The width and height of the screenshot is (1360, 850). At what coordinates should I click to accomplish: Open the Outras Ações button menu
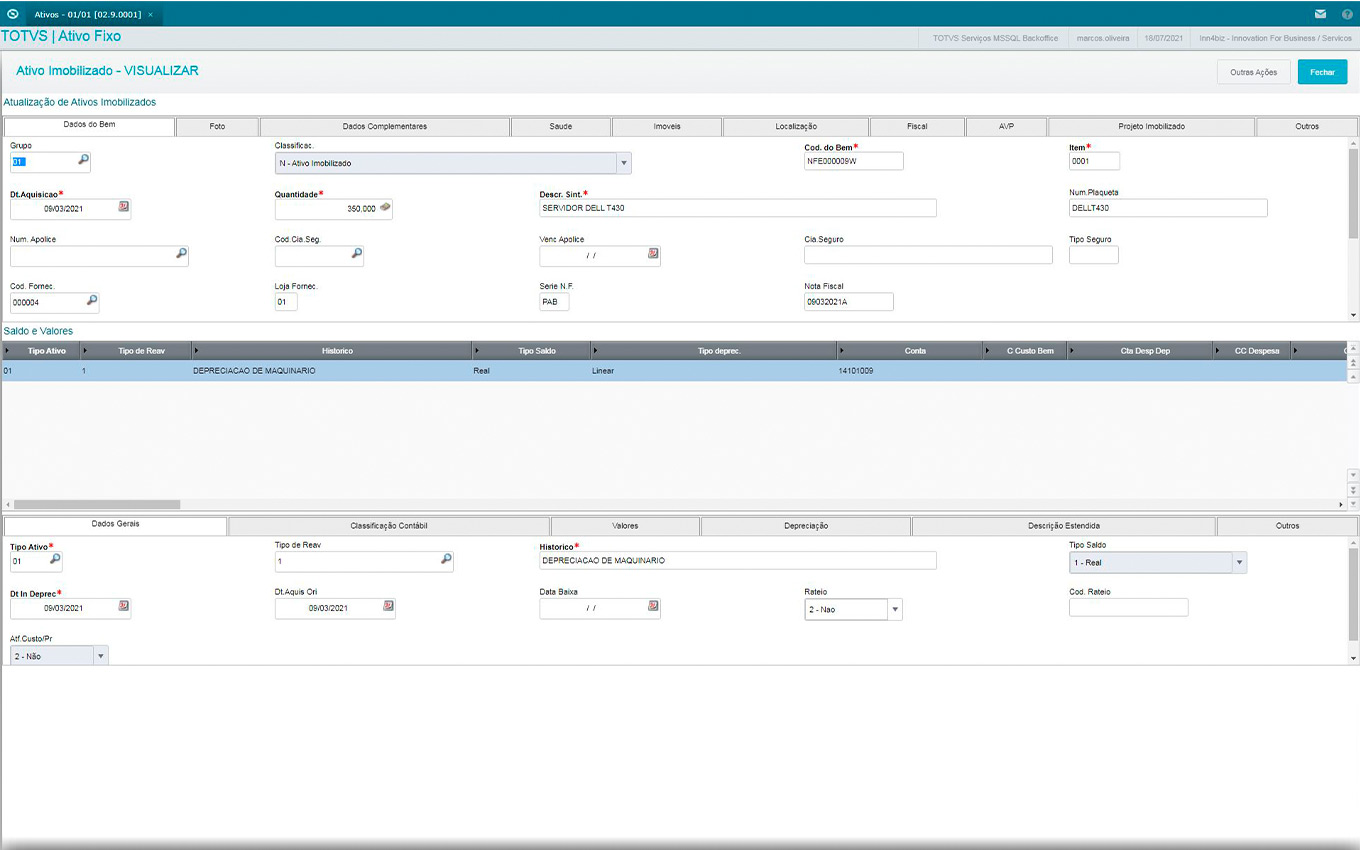(1253, 72)
